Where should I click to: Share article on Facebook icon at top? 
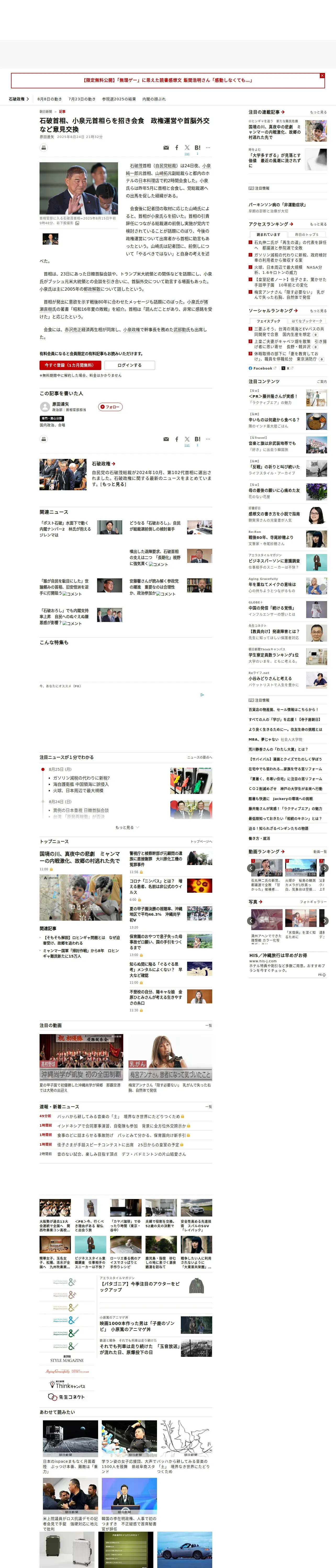click(x=177, y=148)
